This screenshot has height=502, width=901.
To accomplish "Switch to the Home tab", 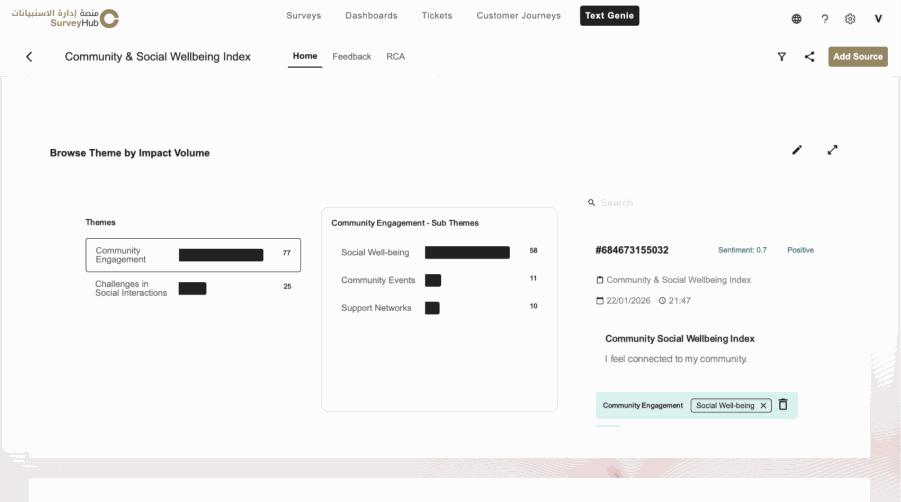I will tap(305, 56).
